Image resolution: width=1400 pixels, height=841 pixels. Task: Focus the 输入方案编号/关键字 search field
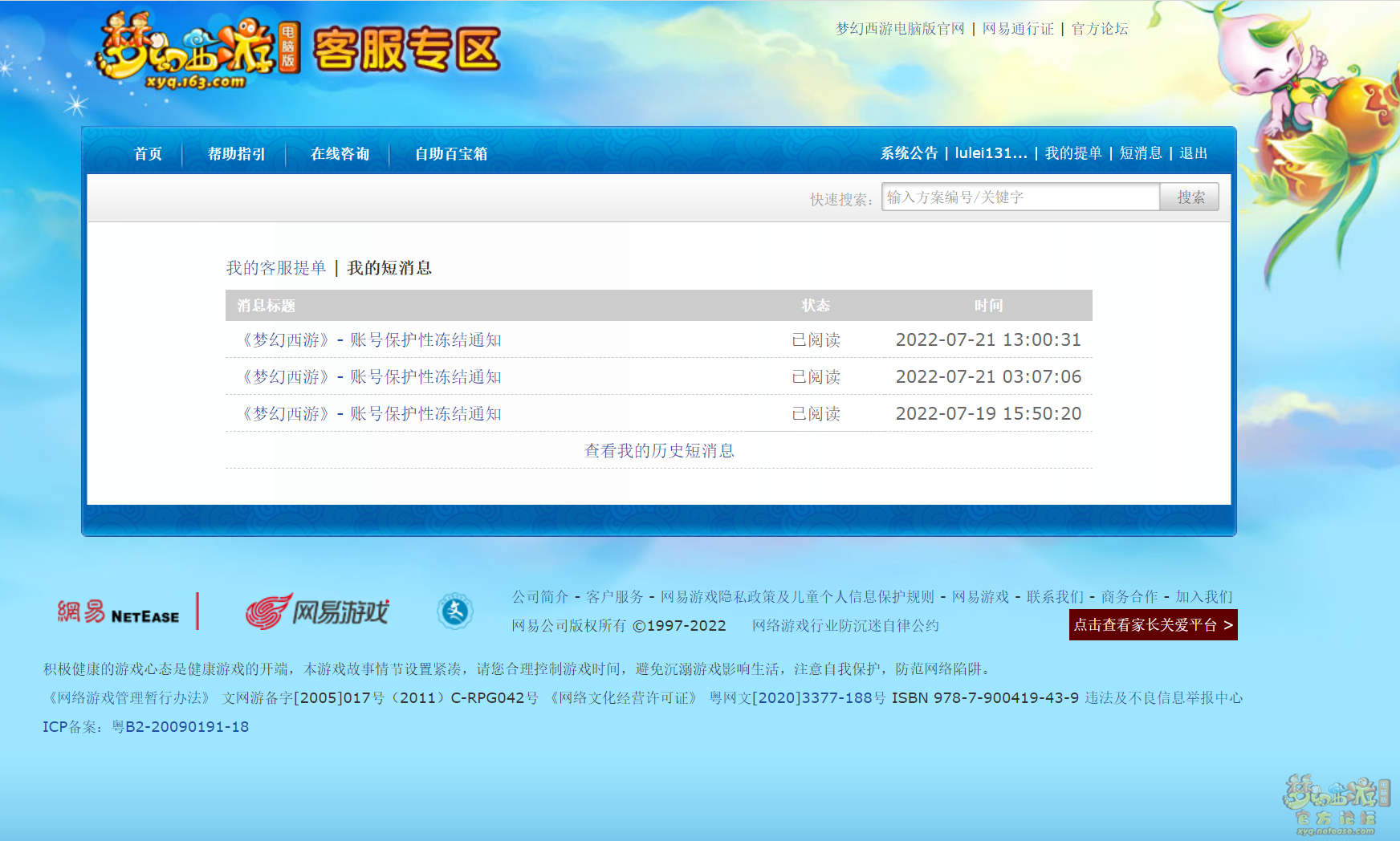coord(1020,197)
